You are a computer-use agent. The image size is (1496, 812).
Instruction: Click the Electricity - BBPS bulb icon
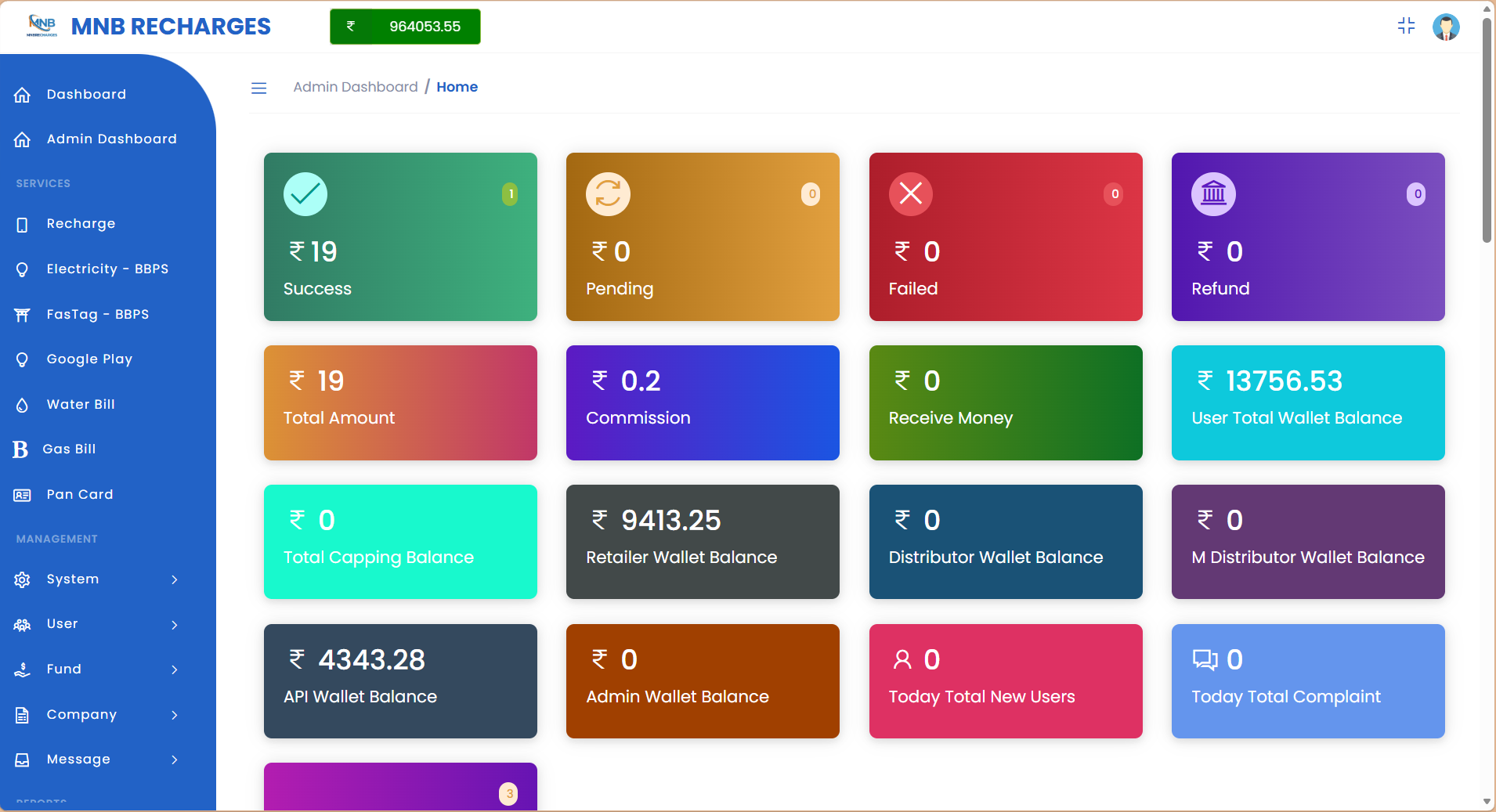click(x=22, y=269)
